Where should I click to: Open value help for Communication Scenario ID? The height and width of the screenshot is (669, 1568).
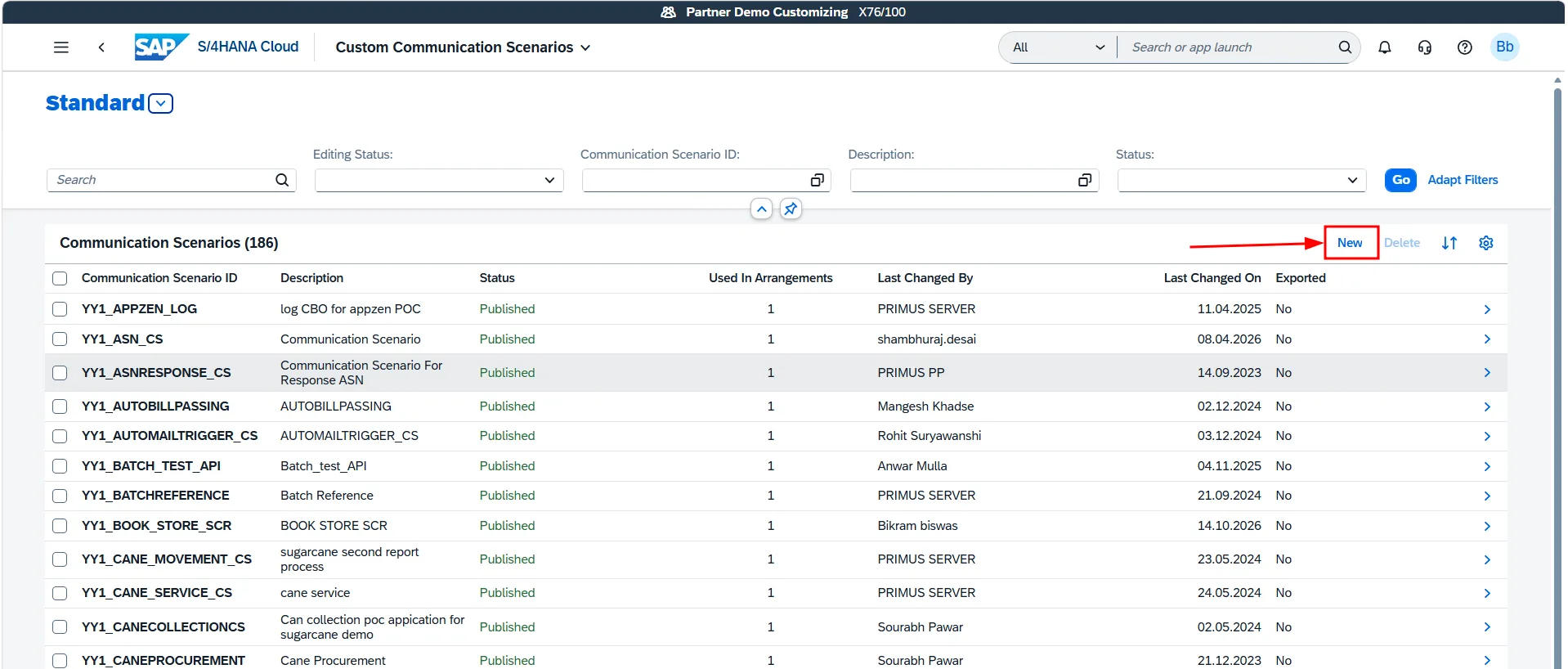(x=817, y=180)
